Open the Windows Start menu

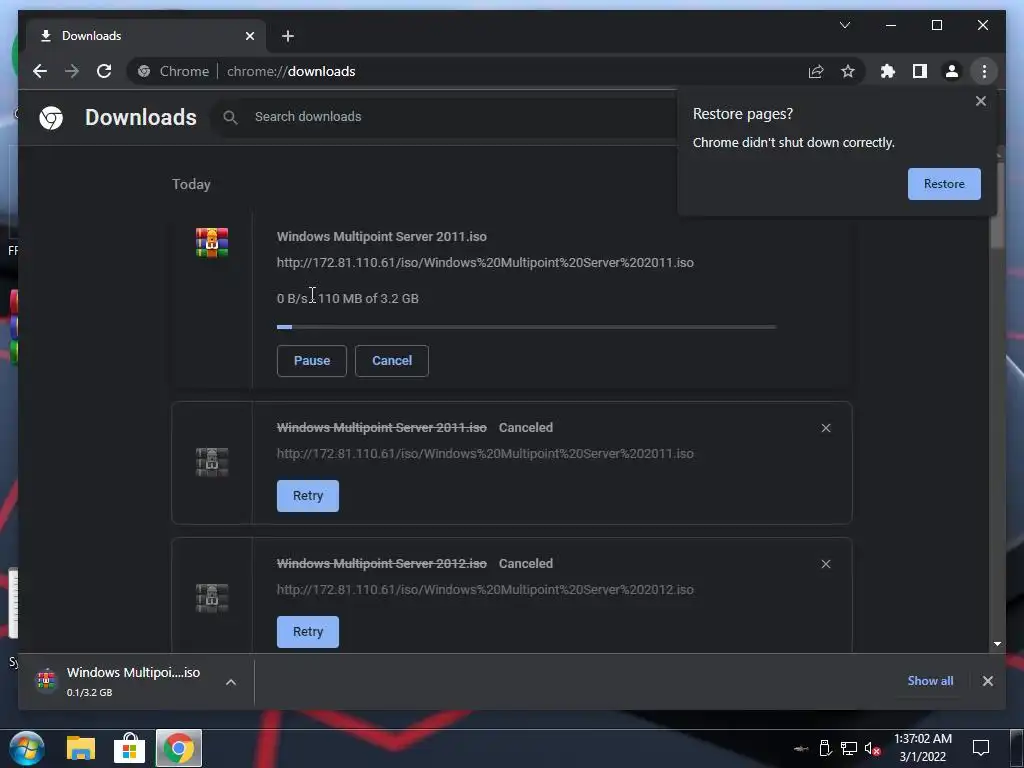(x=27, y=748)
